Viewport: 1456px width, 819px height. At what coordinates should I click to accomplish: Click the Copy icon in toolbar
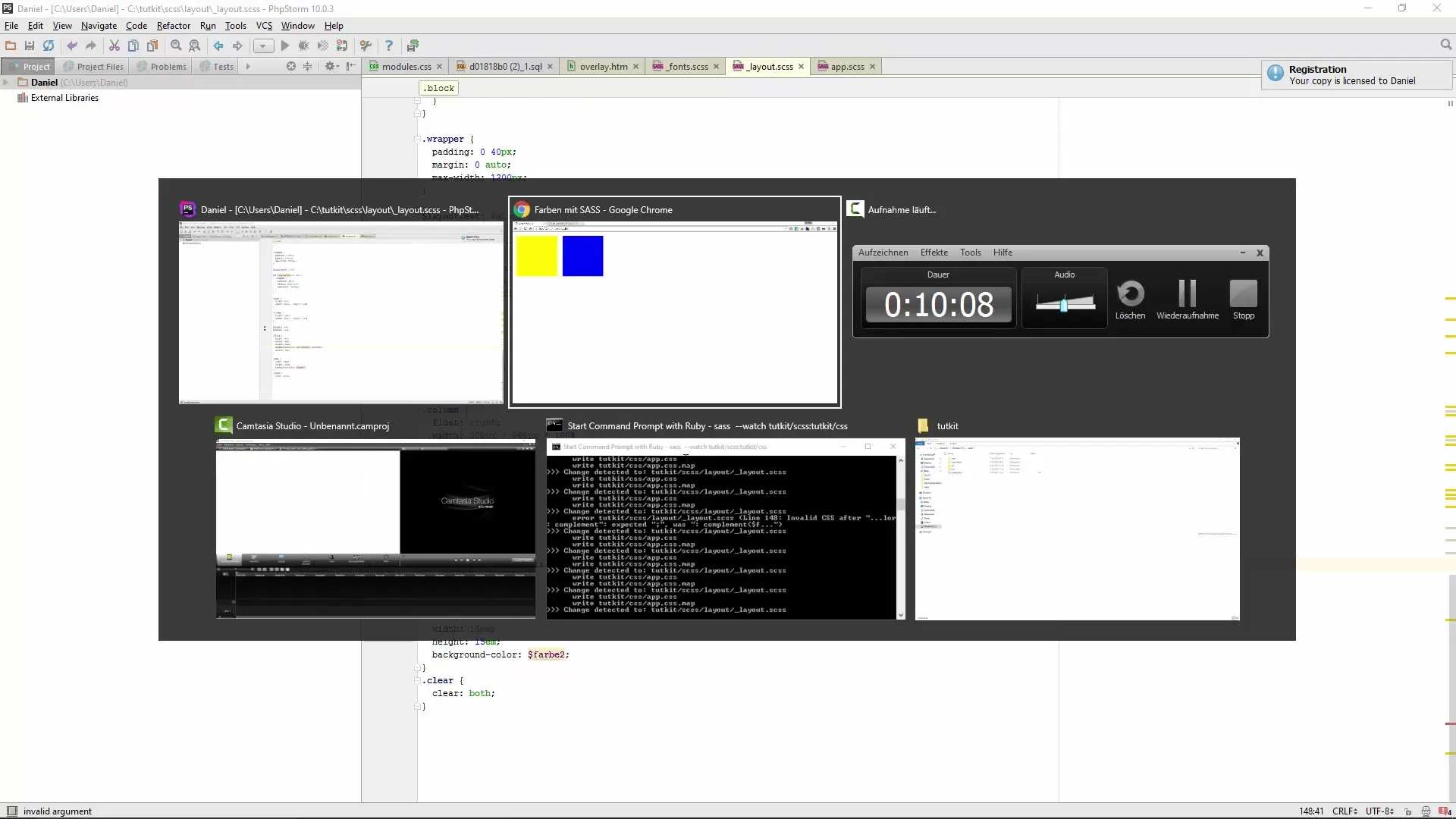[133, 45]
